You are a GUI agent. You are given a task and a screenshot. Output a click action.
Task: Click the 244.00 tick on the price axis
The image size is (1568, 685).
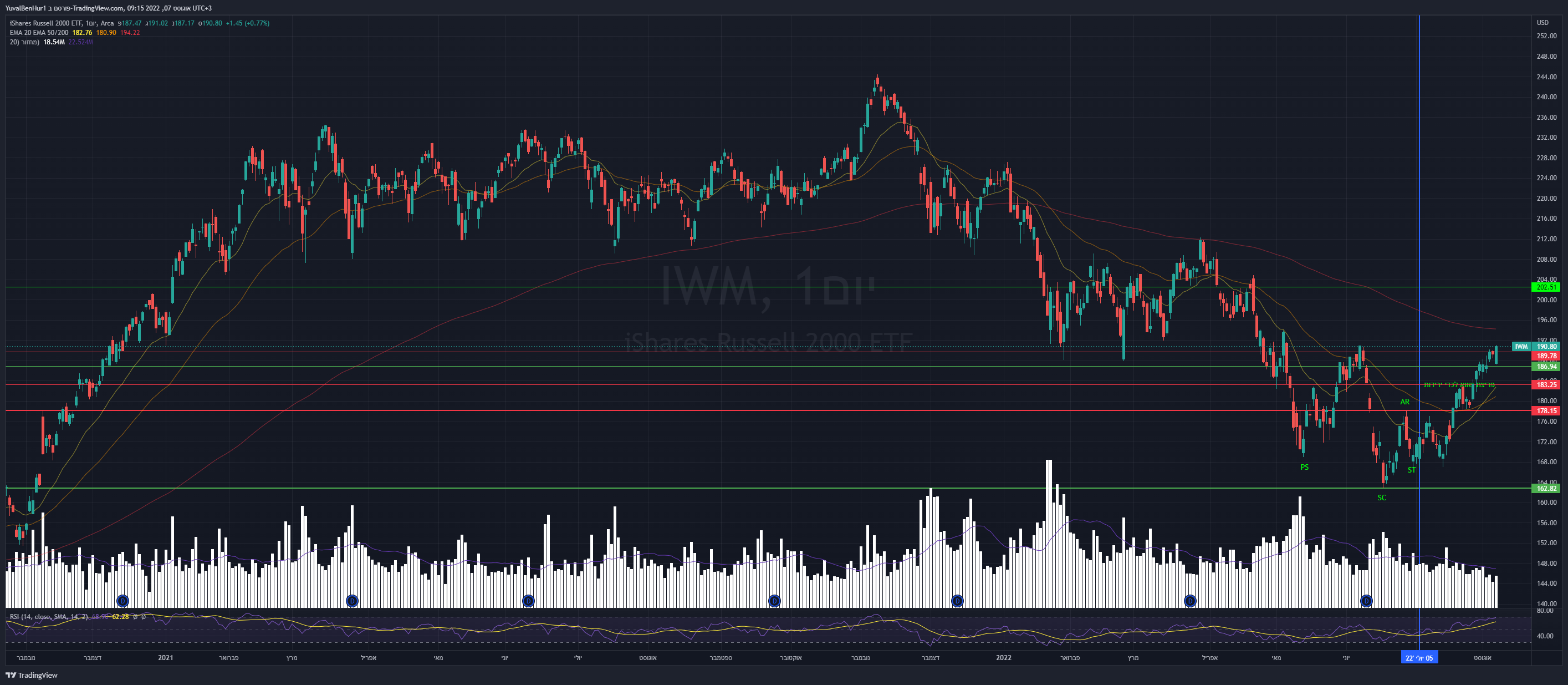coord(1547,77)
